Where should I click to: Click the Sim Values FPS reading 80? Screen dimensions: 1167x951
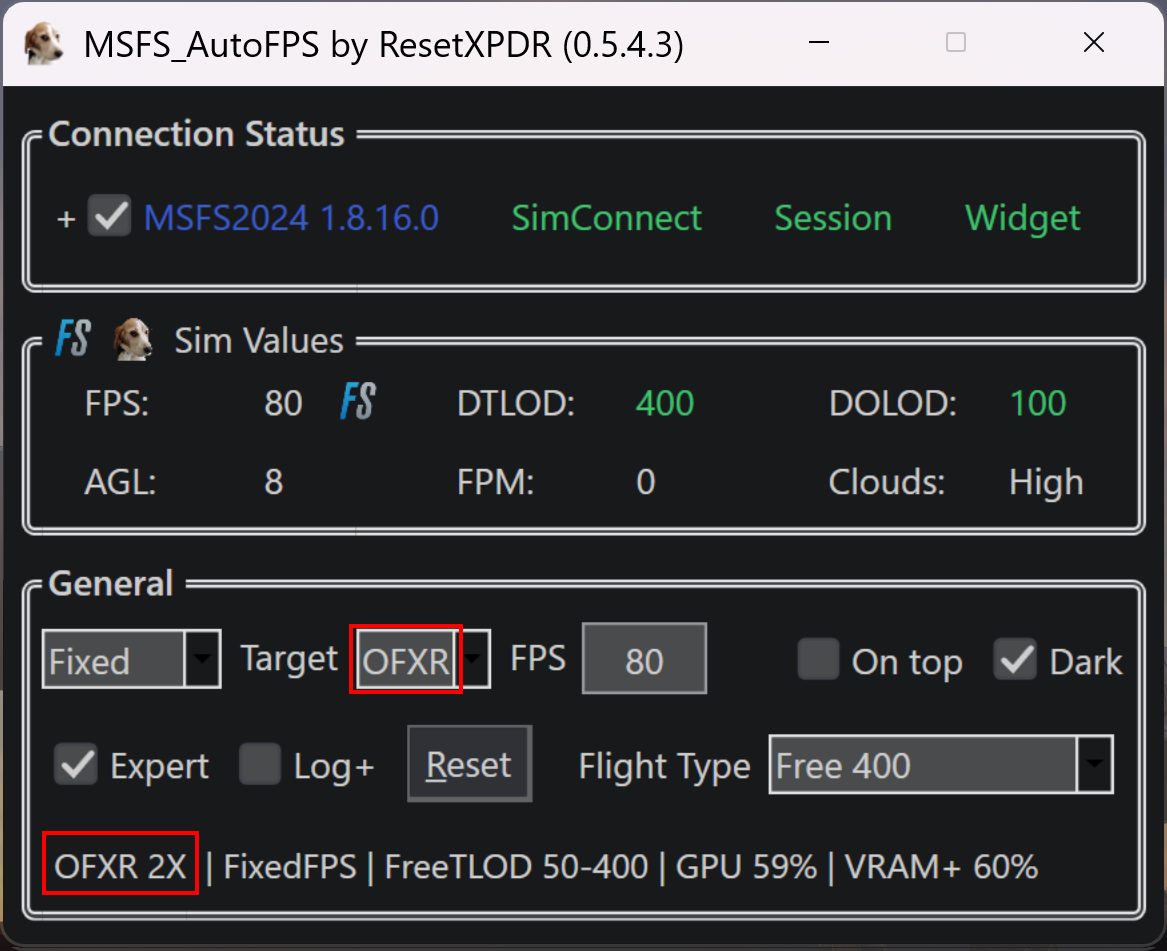click(x=284, y=403)
